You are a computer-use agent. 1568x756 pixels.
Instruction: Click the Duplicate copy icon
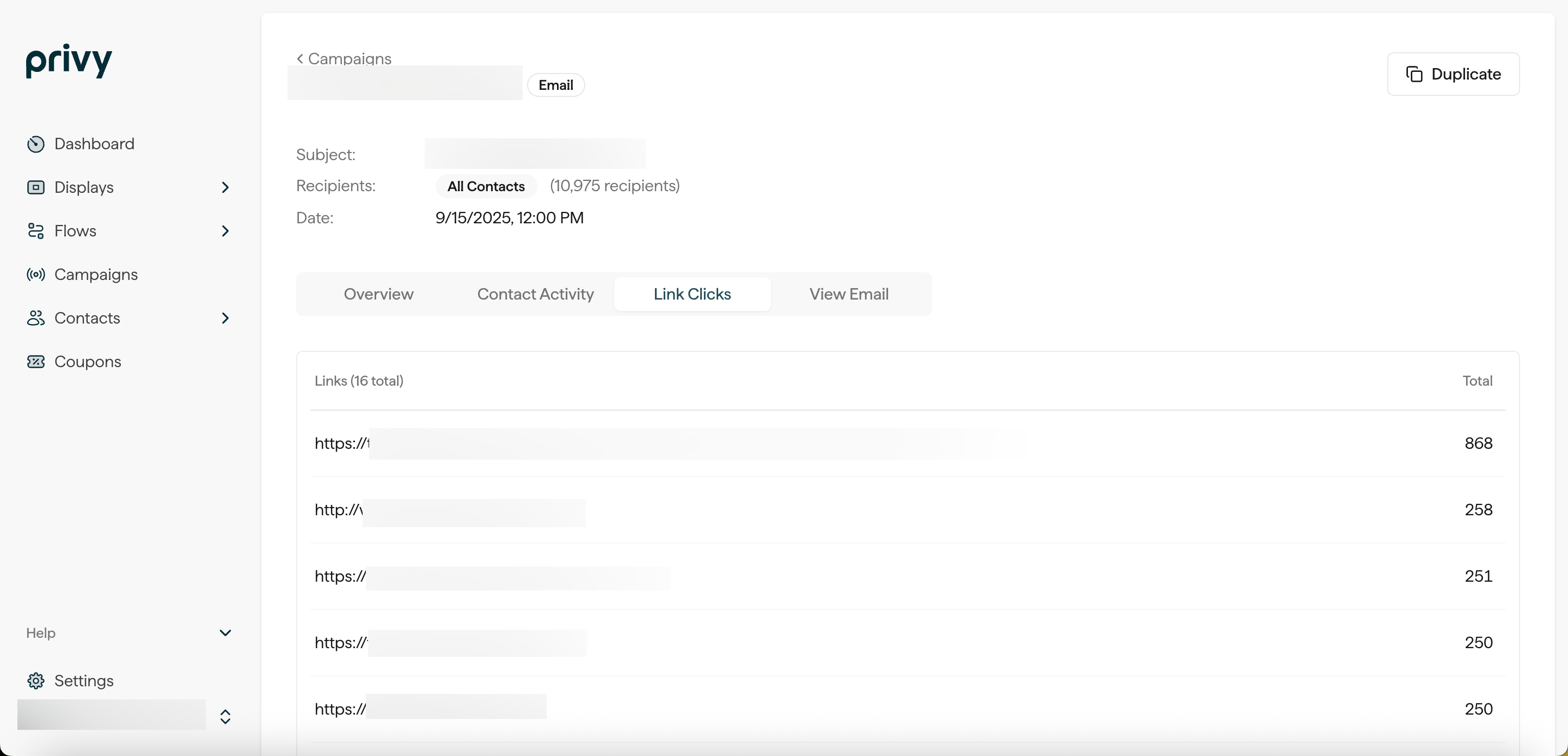pos(1414,74)
